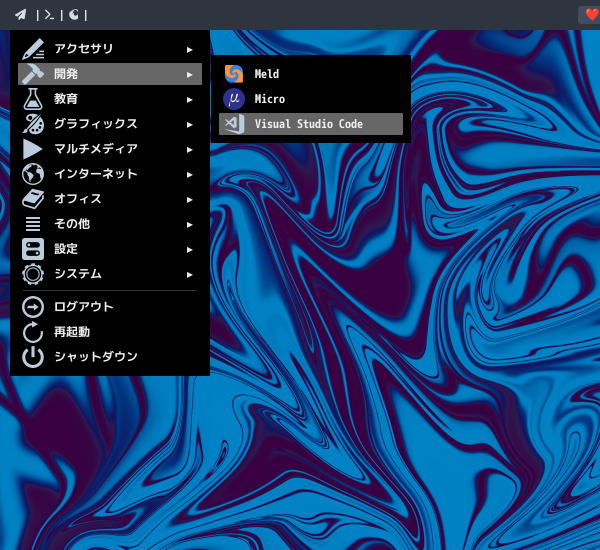Open the アクセサリ menu category
The height and width of the screenshot is (550, 600).
pos(110,49)
